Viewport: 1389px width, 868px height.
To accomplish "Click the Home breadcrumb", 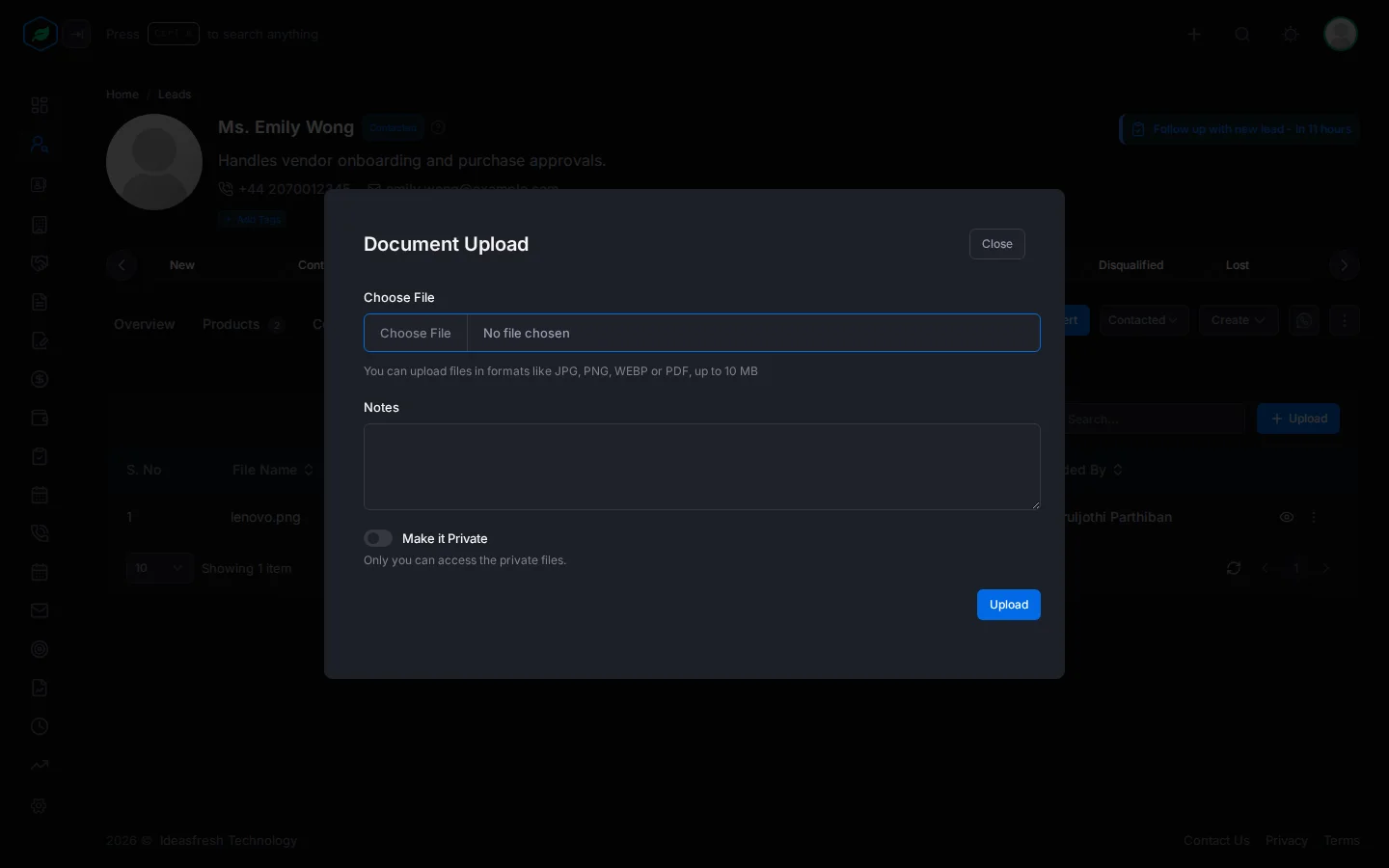I will coord(123,95).
